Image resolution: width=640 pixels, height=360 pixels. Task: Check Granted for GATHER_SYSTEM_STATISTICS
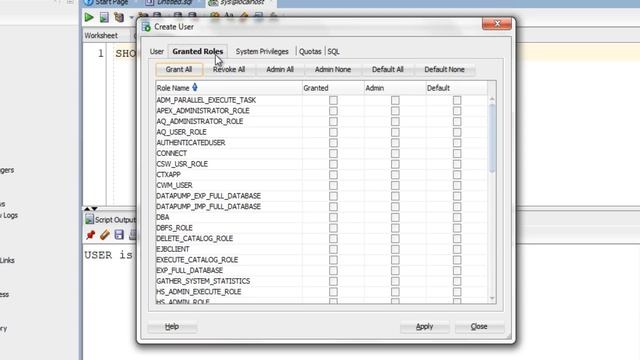(x=333, y=281)
